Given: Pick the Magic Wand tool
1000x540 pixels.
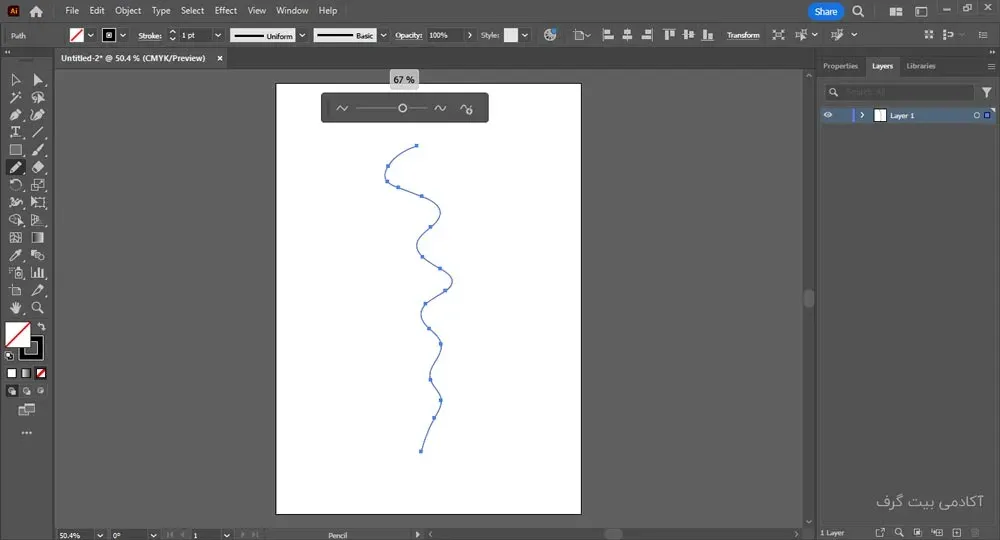Looking at the screenshot, I should (15, 98).
